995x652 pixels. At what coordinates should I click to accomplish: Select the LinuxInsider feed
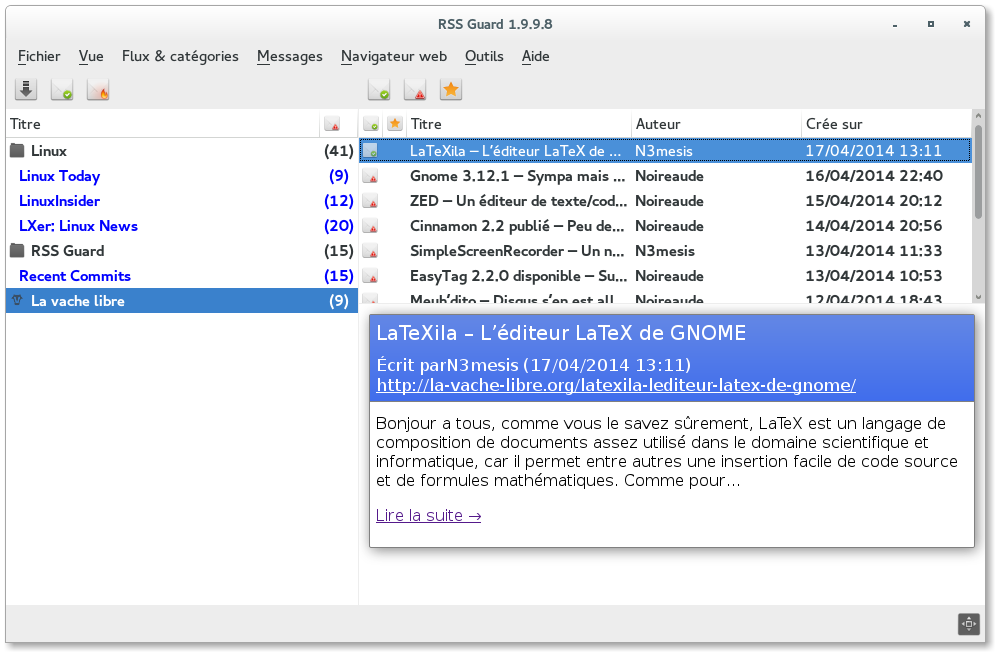point(182,201)
